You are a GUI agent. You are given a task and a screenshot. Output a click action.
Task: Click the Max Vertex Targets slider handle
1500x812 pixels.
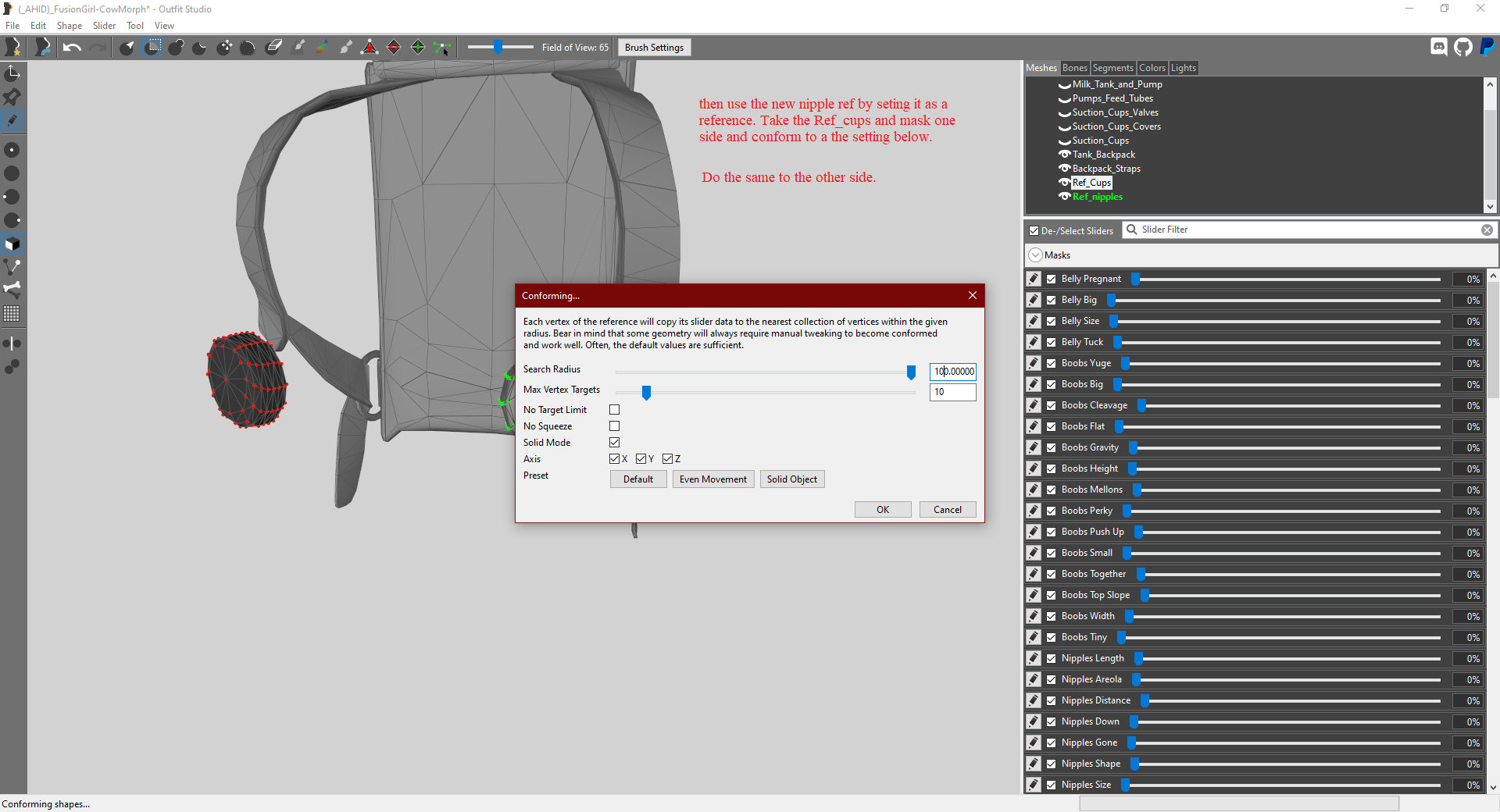[646, 393]
